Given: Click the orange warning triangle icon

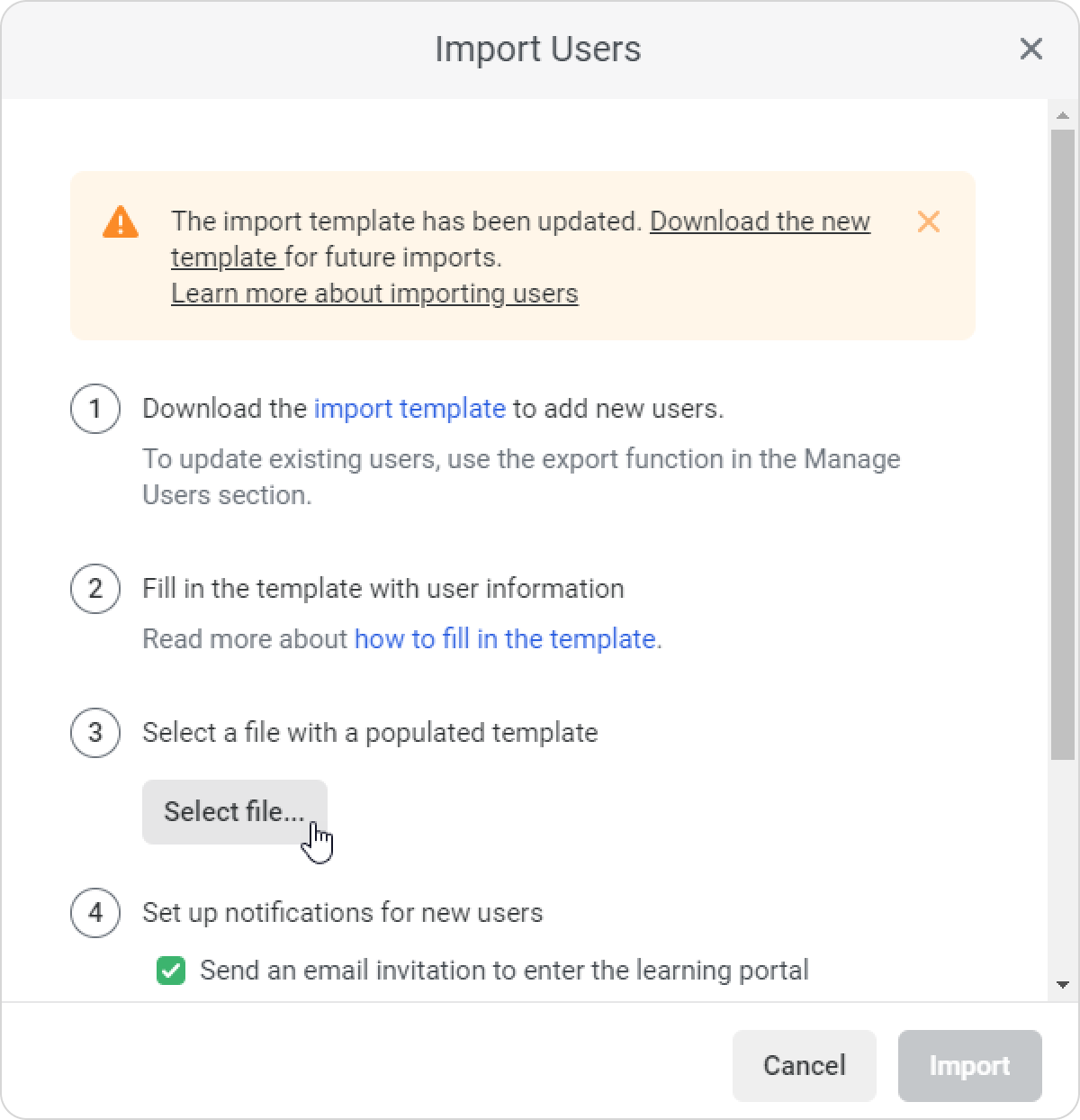Looking at the screenshot, I should [121, 221].
